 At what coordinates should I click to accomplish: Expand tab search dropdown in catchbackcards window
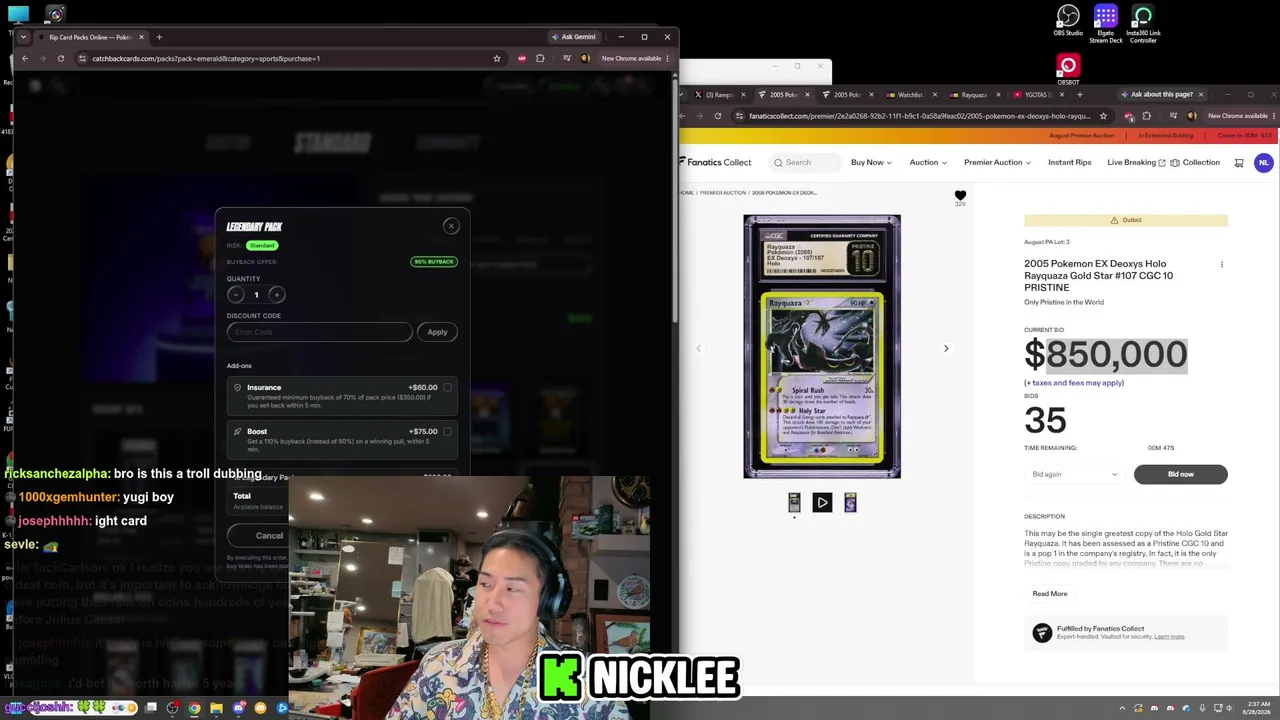coord(23,37)
